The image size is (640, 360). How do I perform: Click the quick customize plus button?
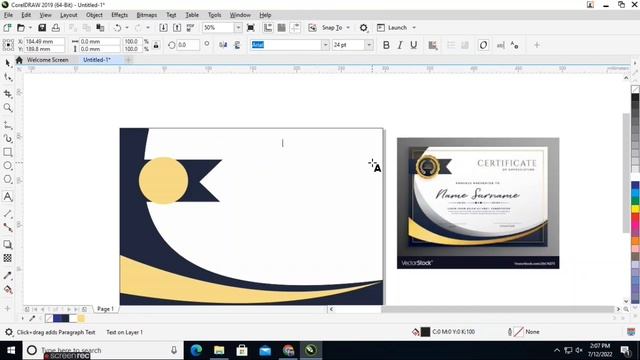[x=537, y=45]
